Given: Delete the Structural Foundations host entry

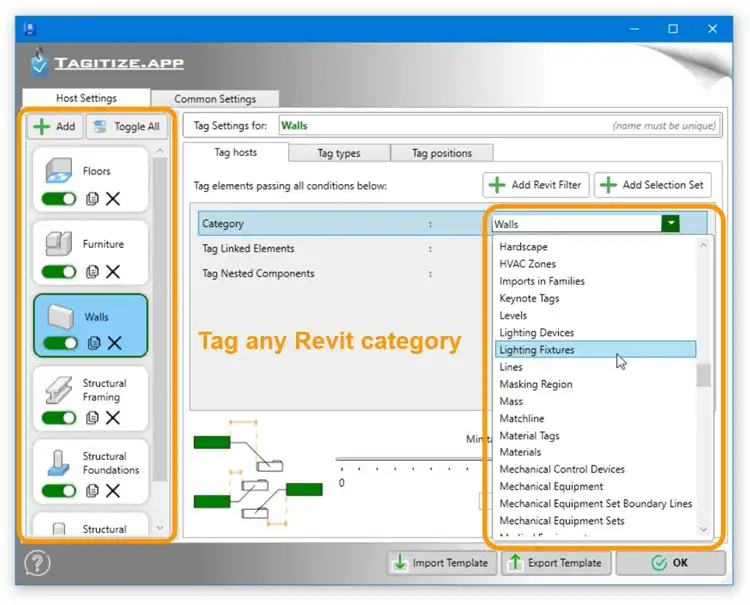Looking at the screenshot, I should (113, 491).
